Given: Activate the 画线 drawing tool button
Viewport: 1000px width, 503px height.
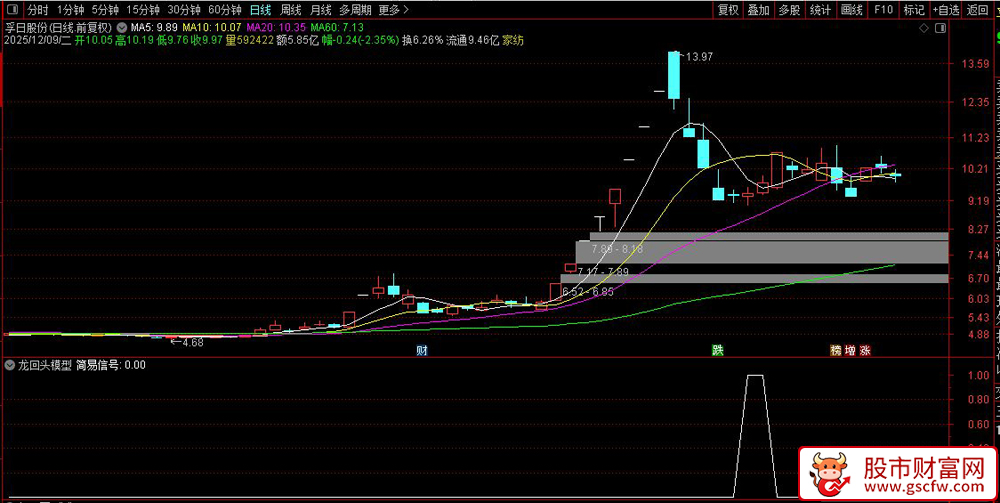Looking at the screenshot, I should click(852, 10).
